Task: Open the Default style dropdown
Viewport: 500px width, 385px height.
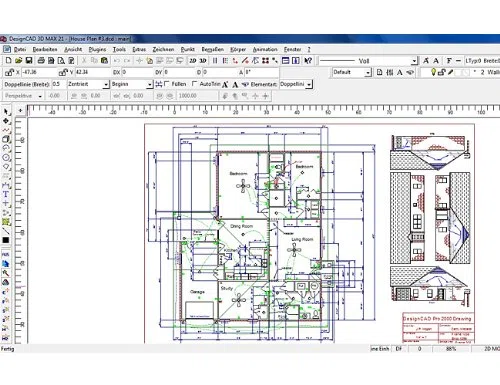Action: 368,72
